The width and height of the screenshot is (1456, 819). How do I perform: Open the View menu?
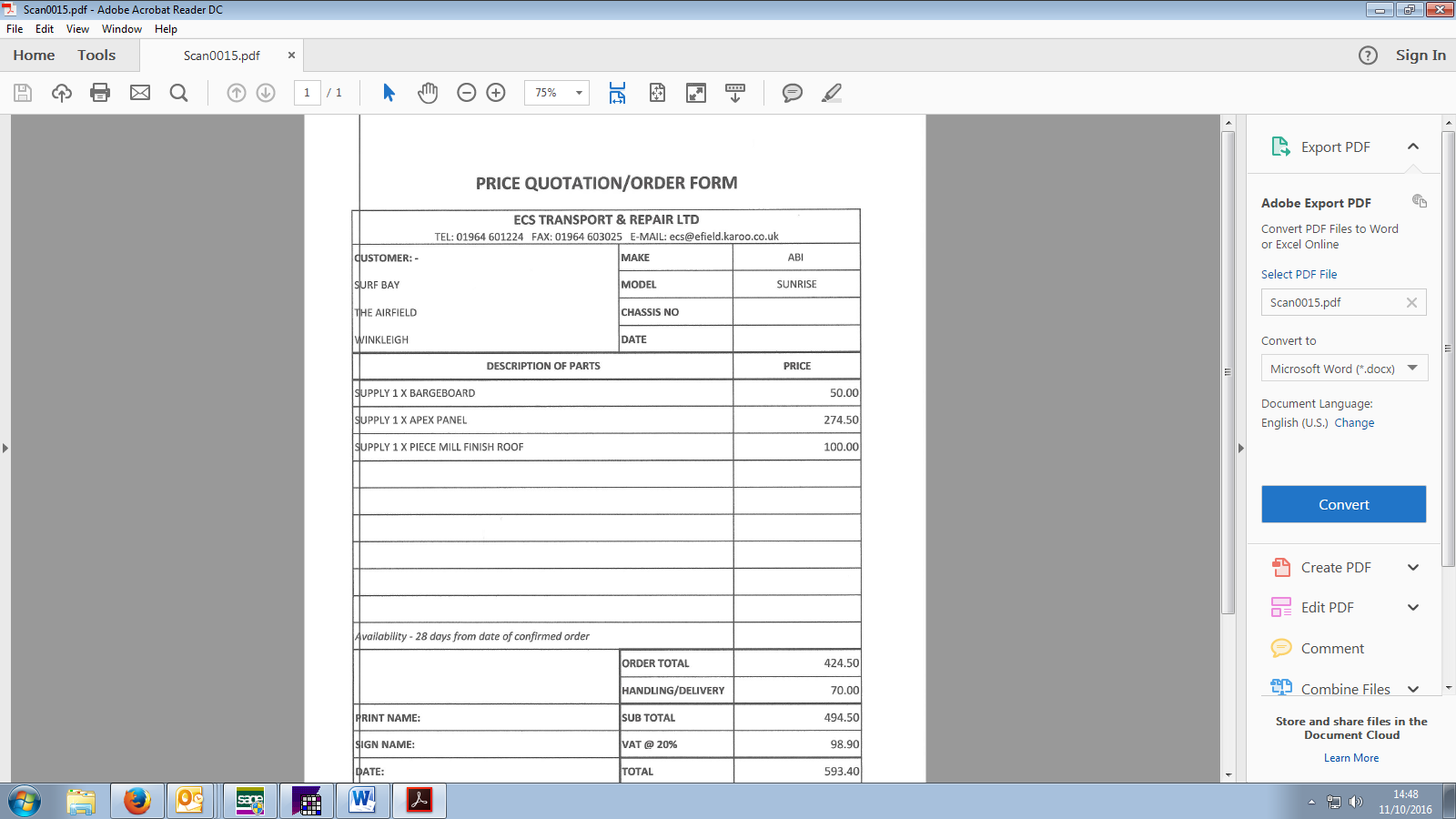77,29
